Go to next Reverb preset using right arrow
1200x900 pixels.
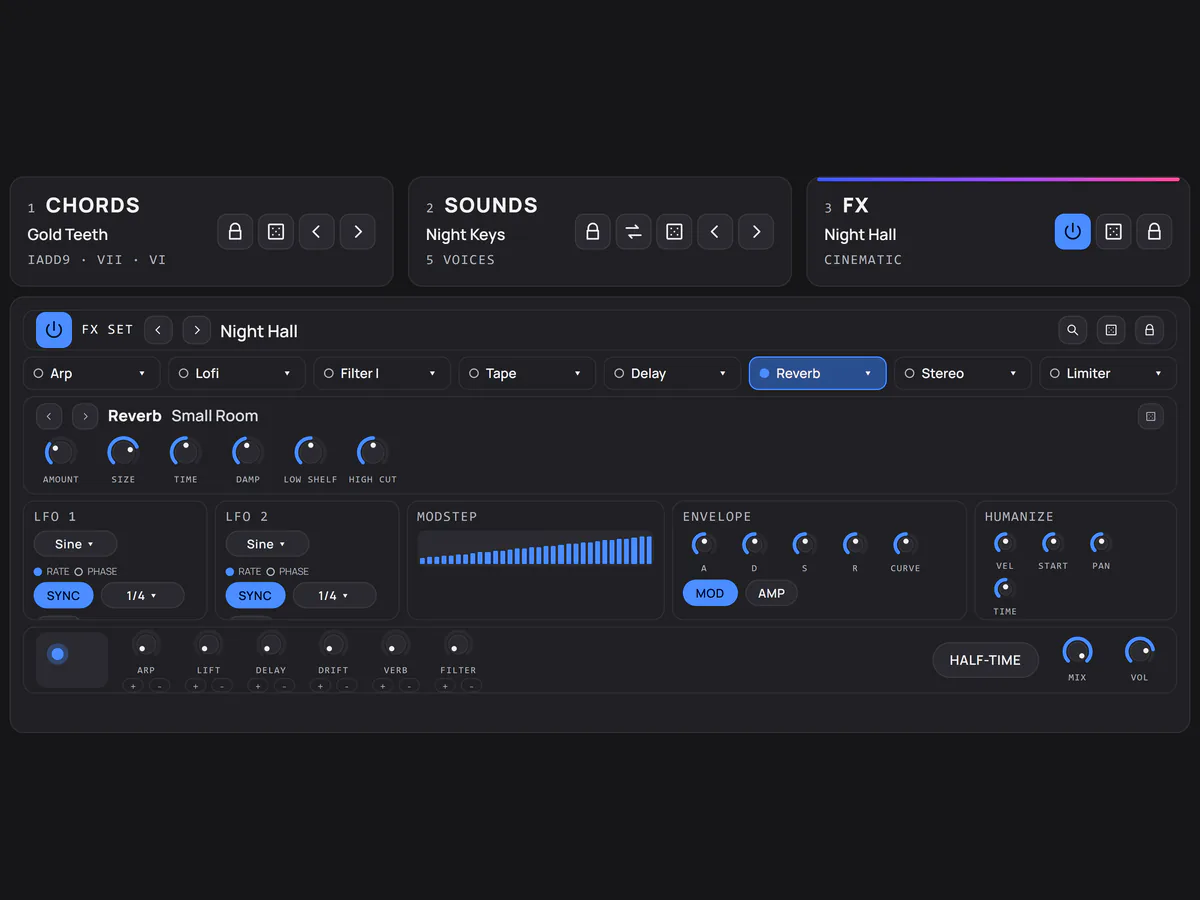pyautogui.click(x=85, y=416)
